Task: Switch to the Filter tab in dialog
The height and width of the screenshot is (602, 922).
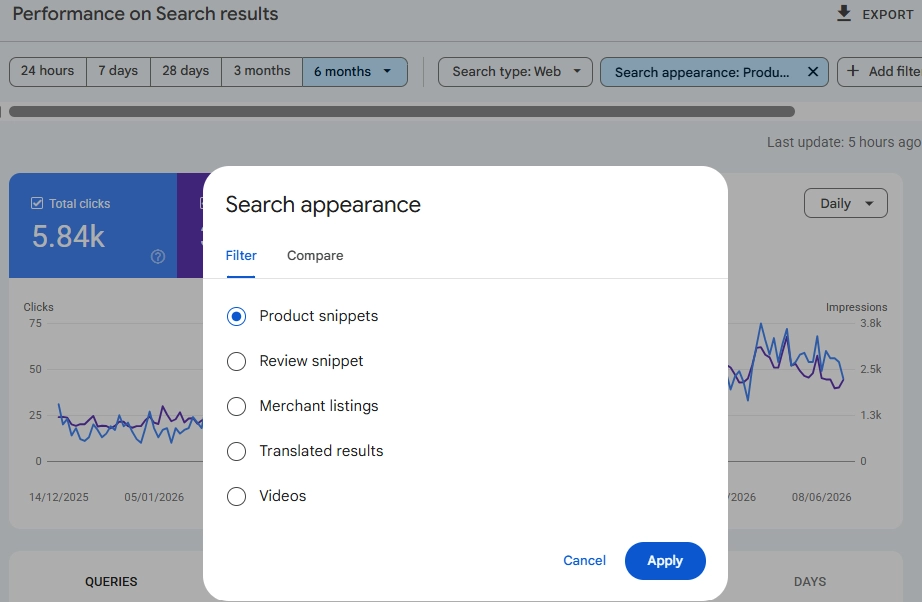Action: click(x=241, y=256)
